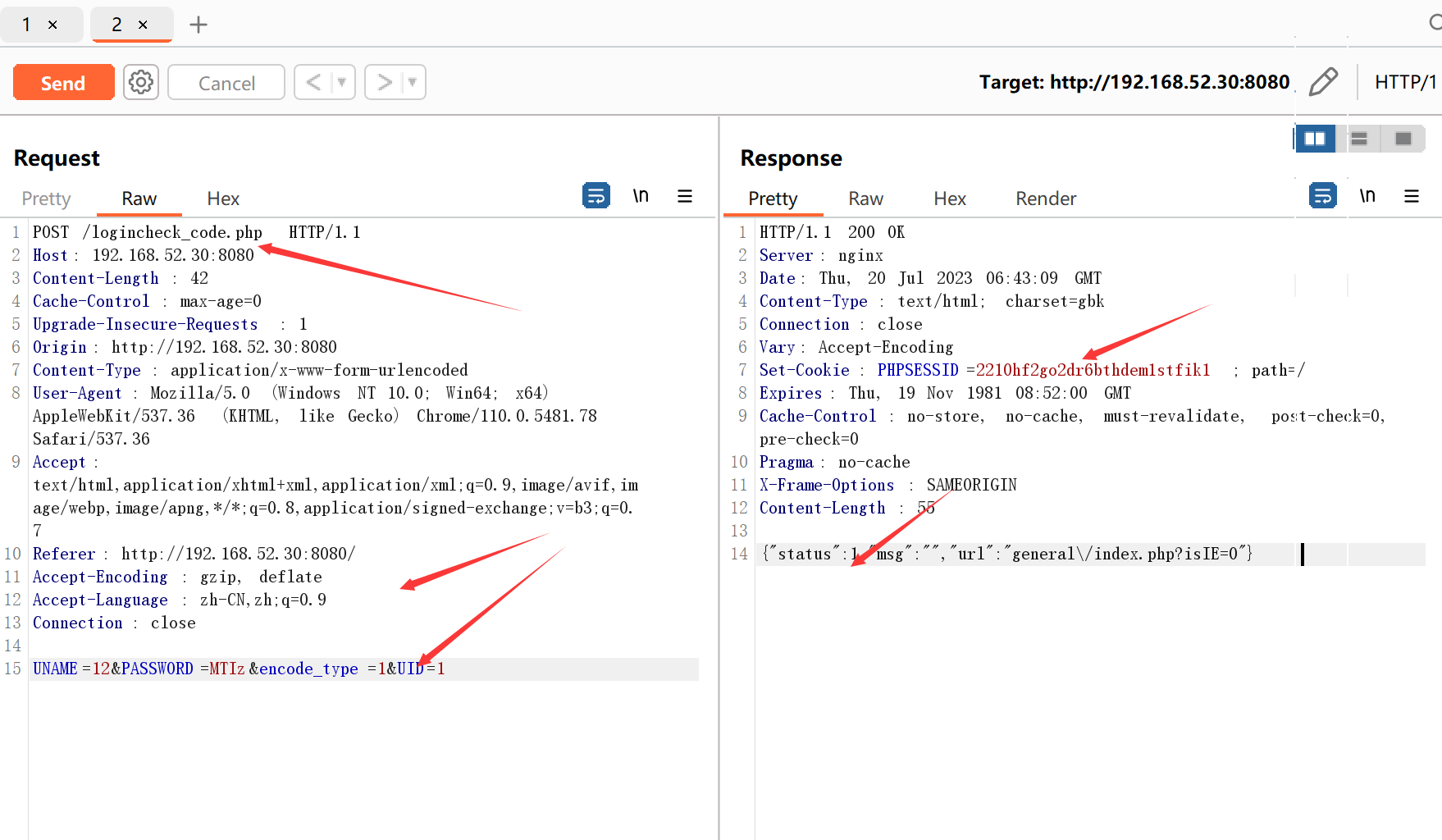The width and height of the screenshot is (1442, 840).
Task: Open the Response Render view tab
Action: click(1046, 199)
